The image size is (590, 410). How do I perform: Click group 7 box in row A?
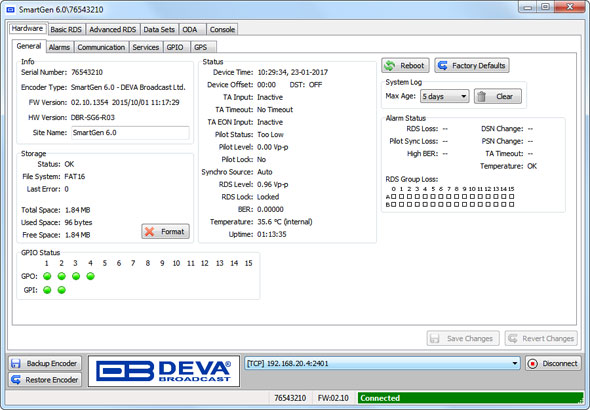pos(449,196)
